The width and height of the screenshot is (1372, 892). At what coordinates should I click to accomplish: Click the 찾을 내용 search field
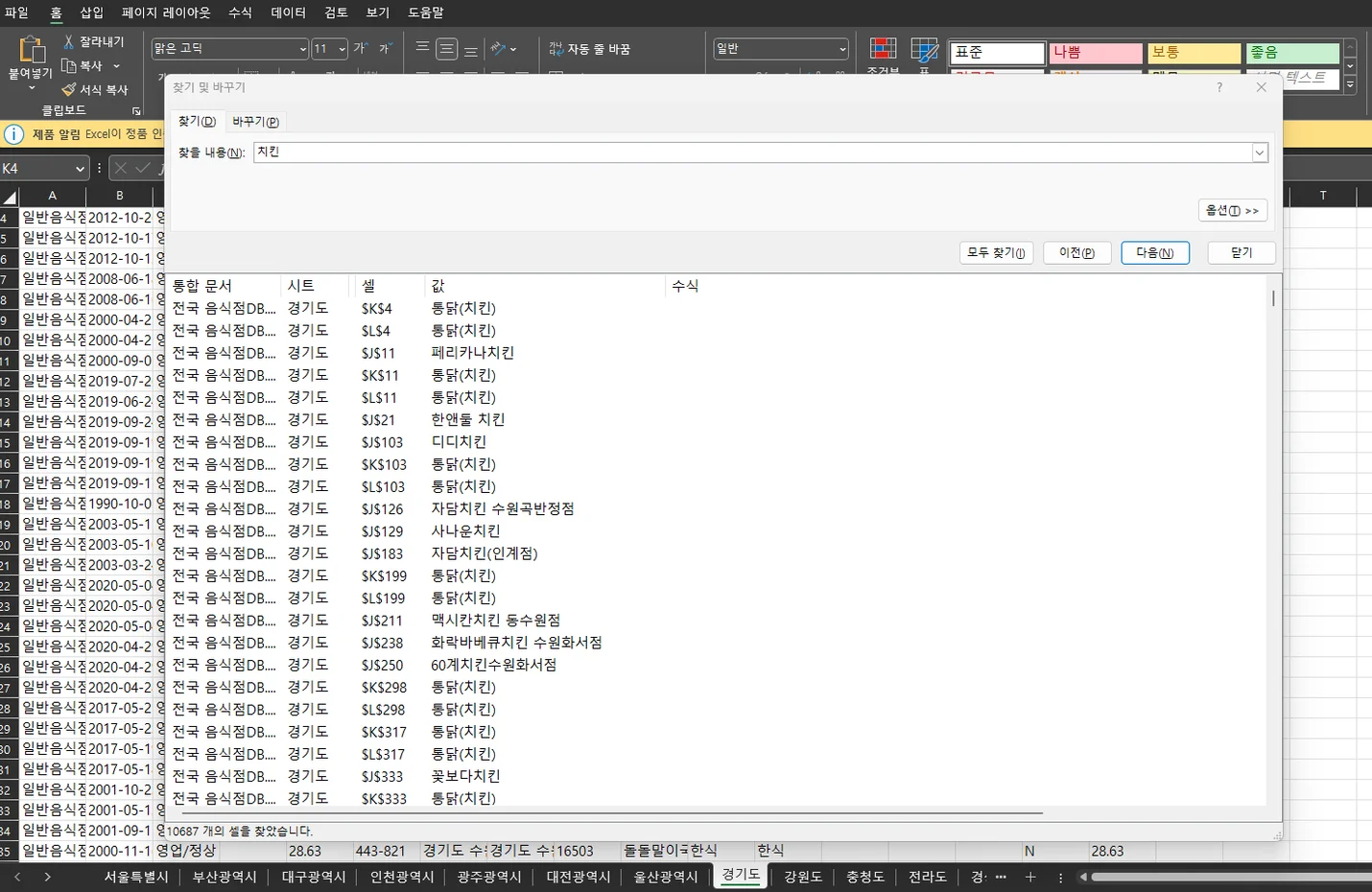pyautogui.click(x=752, y=153)
